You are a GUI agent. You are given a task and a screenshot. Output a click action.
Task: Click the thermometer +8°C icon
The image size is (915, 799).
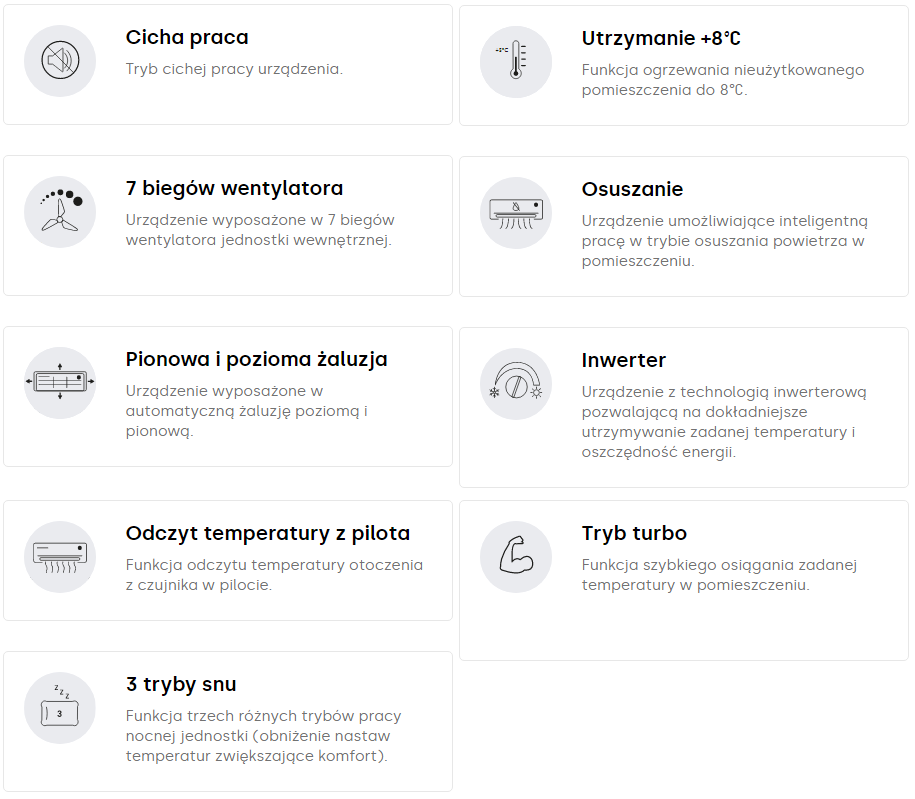click(516, 62)
